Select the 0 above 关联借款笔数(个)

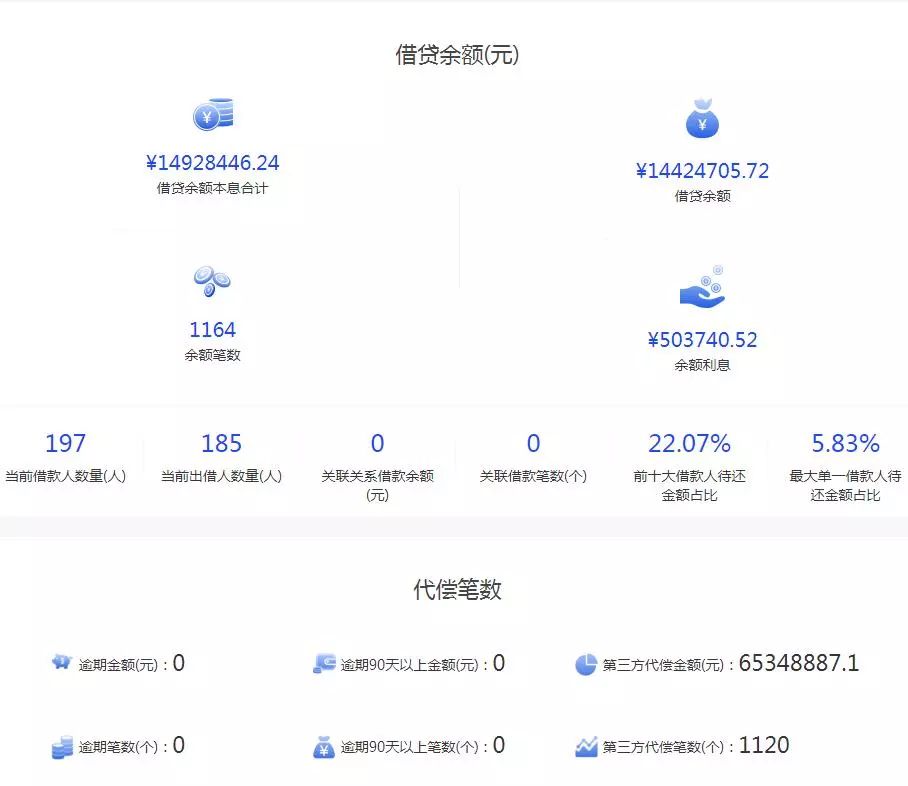pos(533,444)
